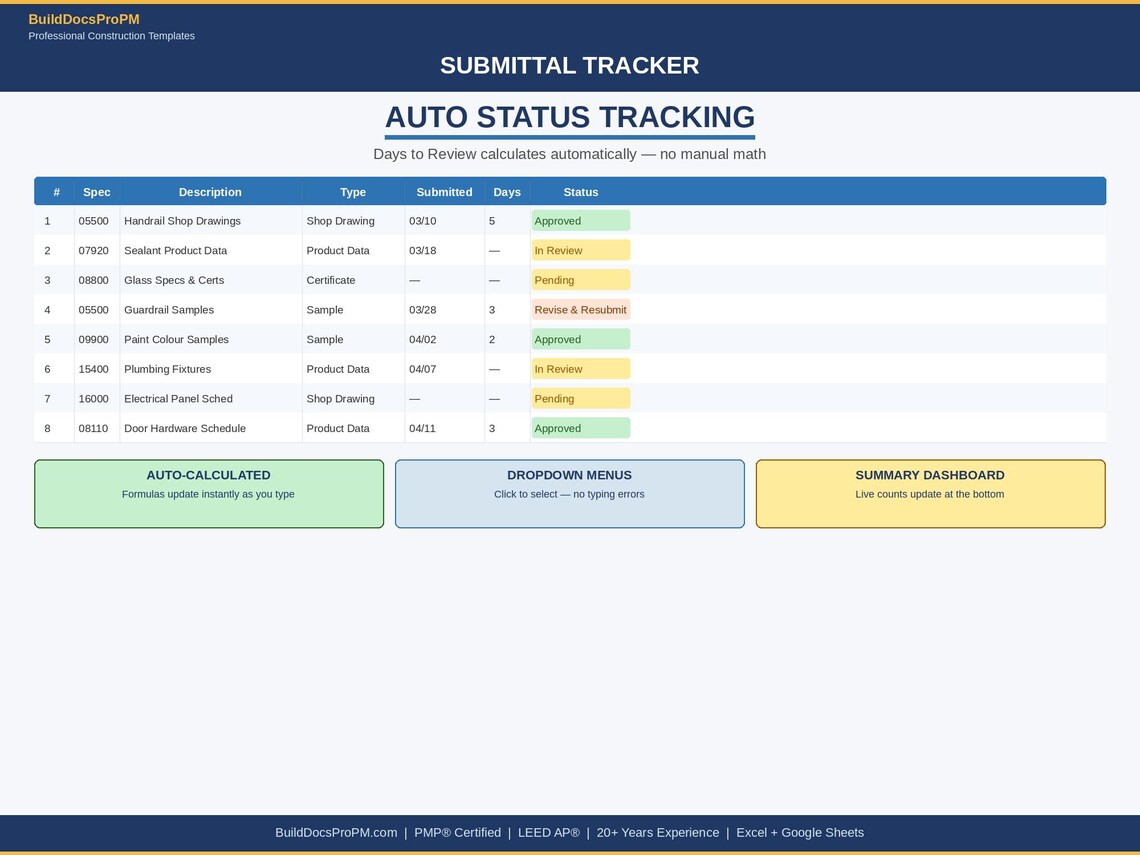Click the Days to Review subtitle
The image size is (1140, 855).
click(569, 154)
